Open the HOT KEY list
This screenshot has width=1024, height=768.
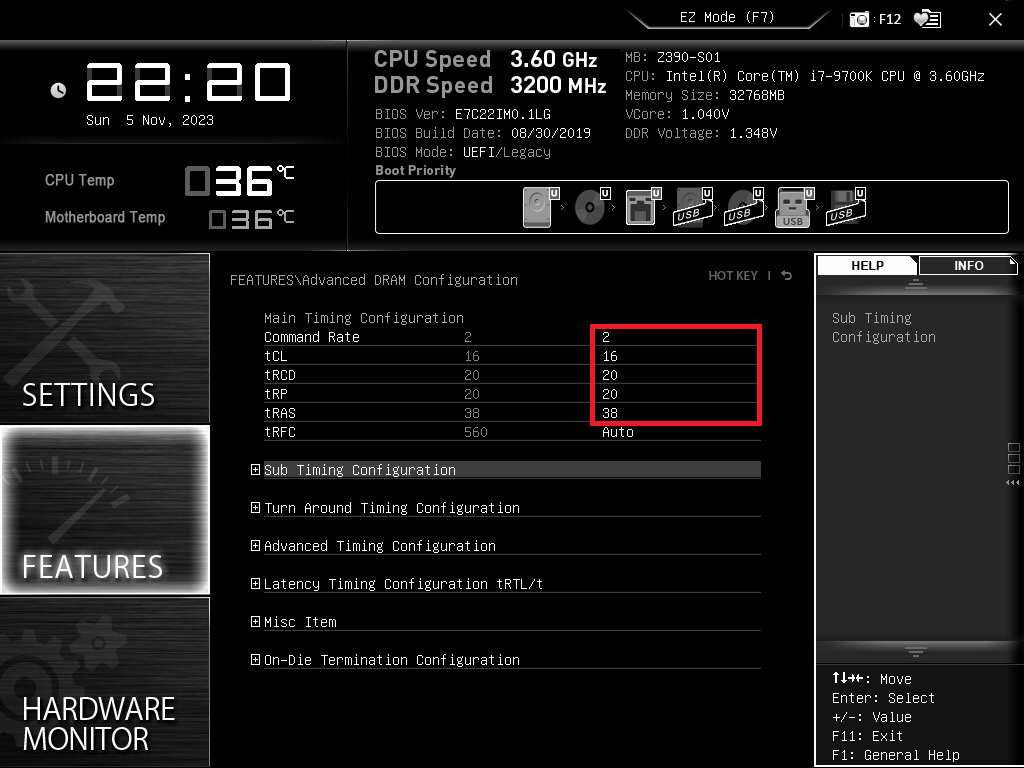click(733, 276)
